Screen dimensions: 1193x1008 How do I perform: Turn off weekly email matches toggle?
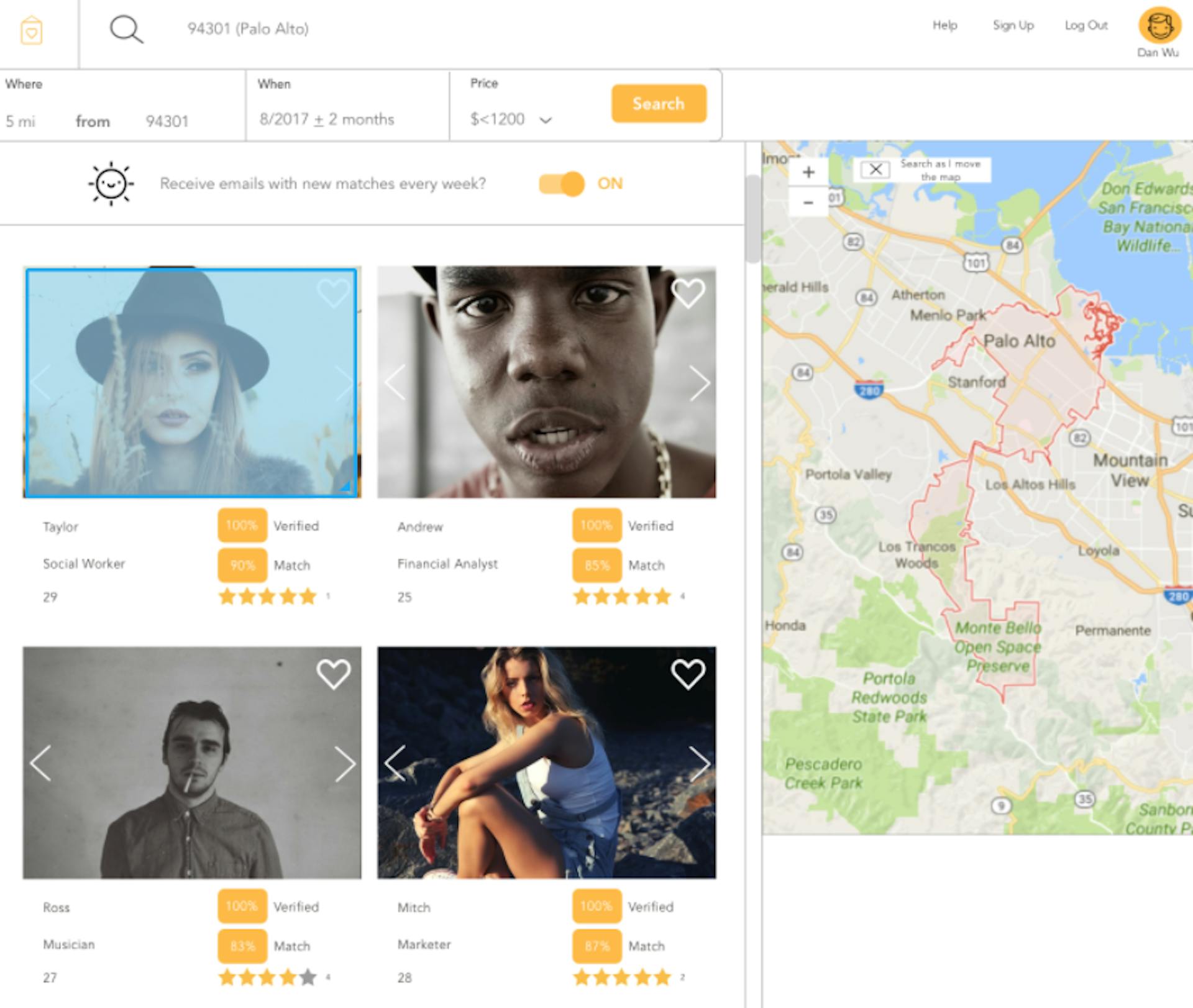562,184
